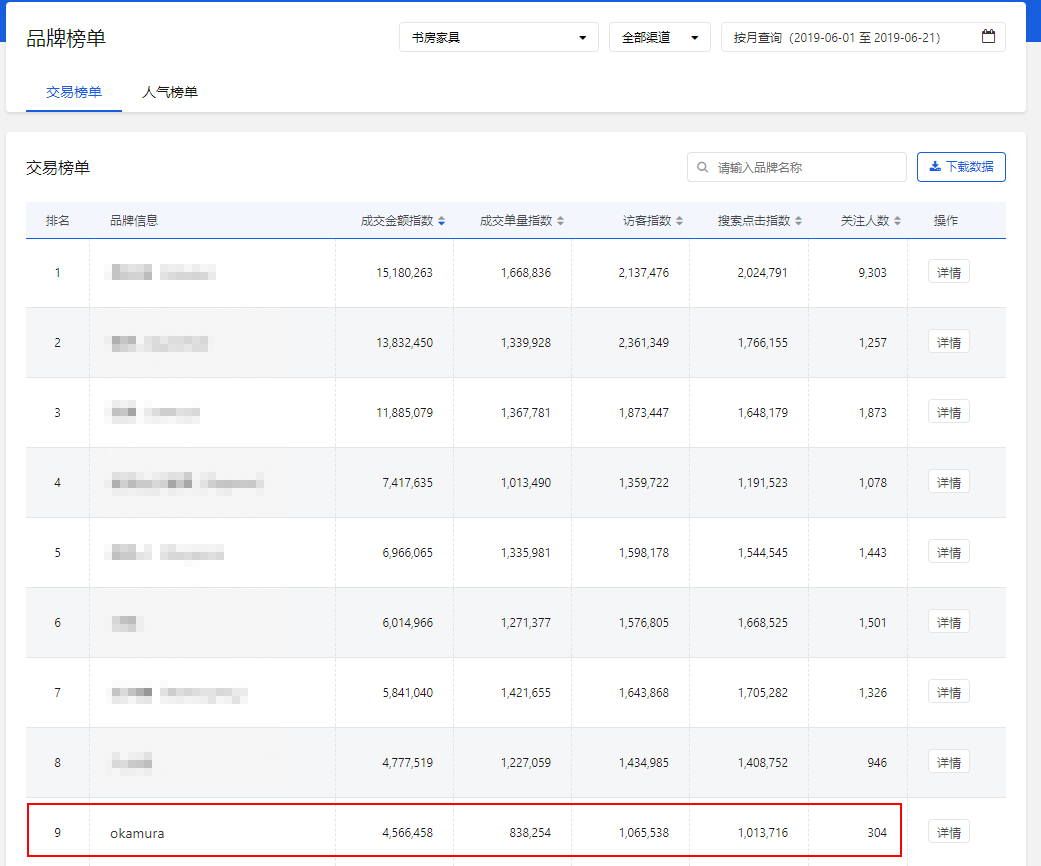Open 详情 for rank 7 brand

(948, 692)
